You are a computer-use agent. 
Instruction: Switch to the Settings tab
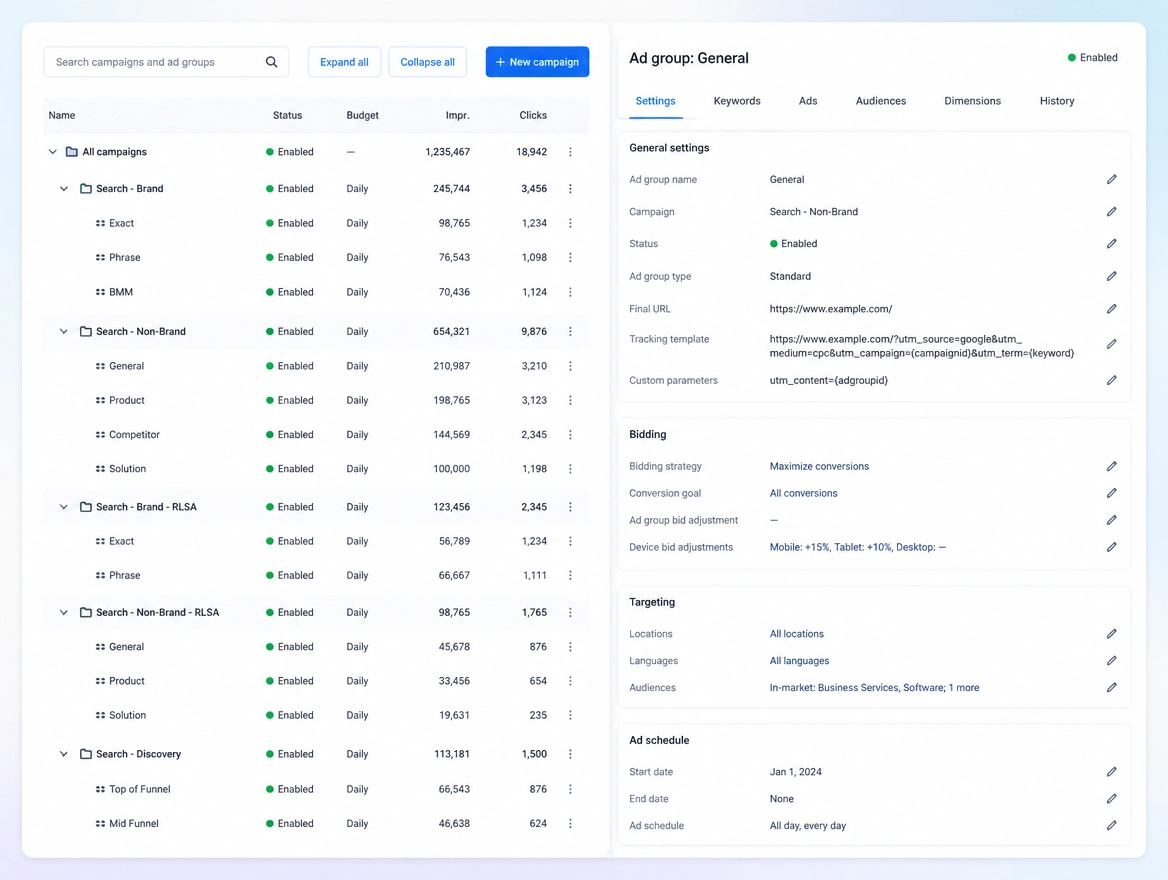(655, 101)
